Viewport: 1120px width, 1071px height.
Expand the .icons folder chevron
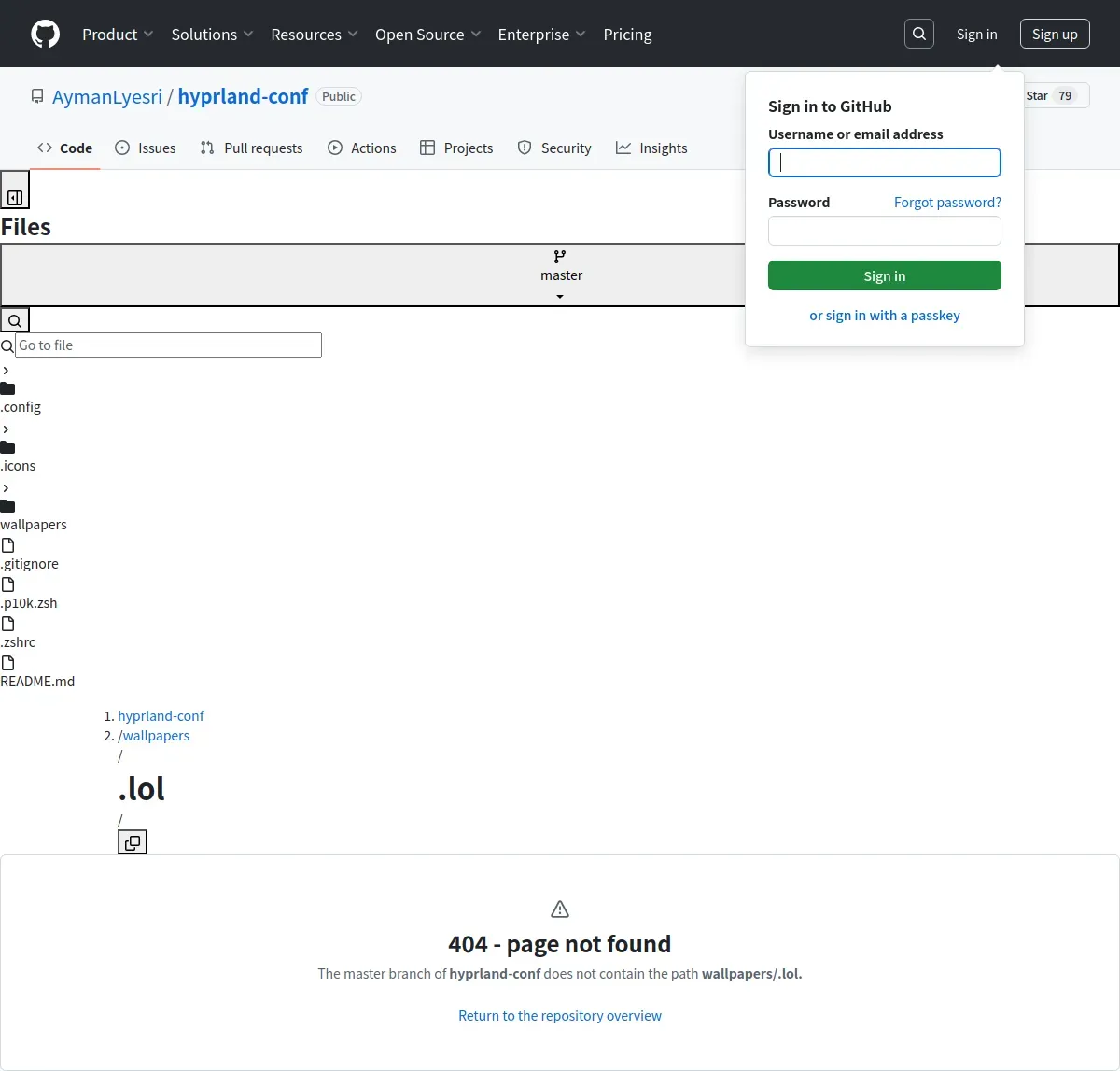(6, 430)
